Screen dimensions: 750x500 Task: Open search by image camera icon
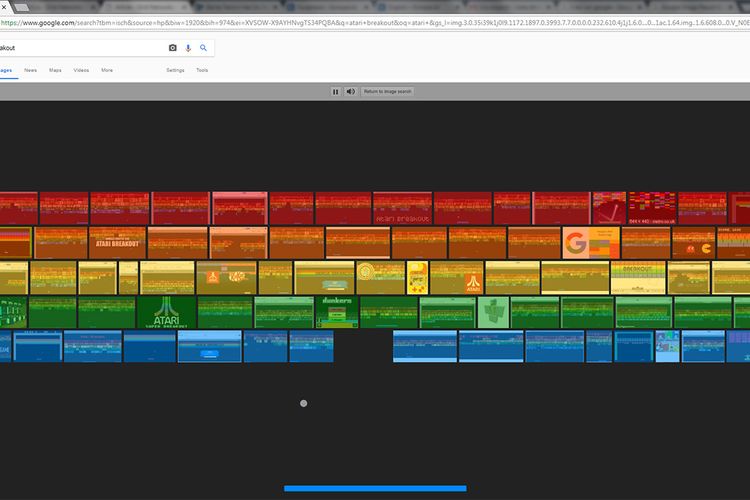pyautogui.click(x=173, y=48)
